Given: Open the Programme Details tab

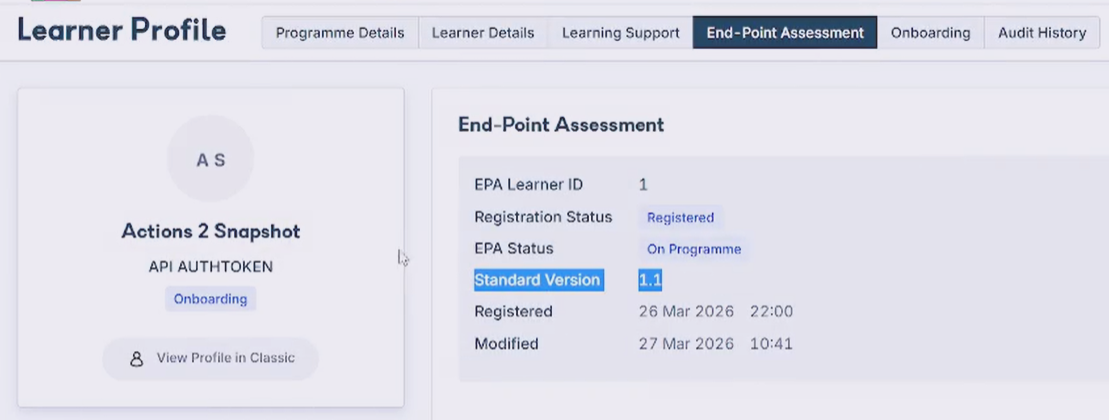Looking at the screenshot, I should click(x=340, y=33).
